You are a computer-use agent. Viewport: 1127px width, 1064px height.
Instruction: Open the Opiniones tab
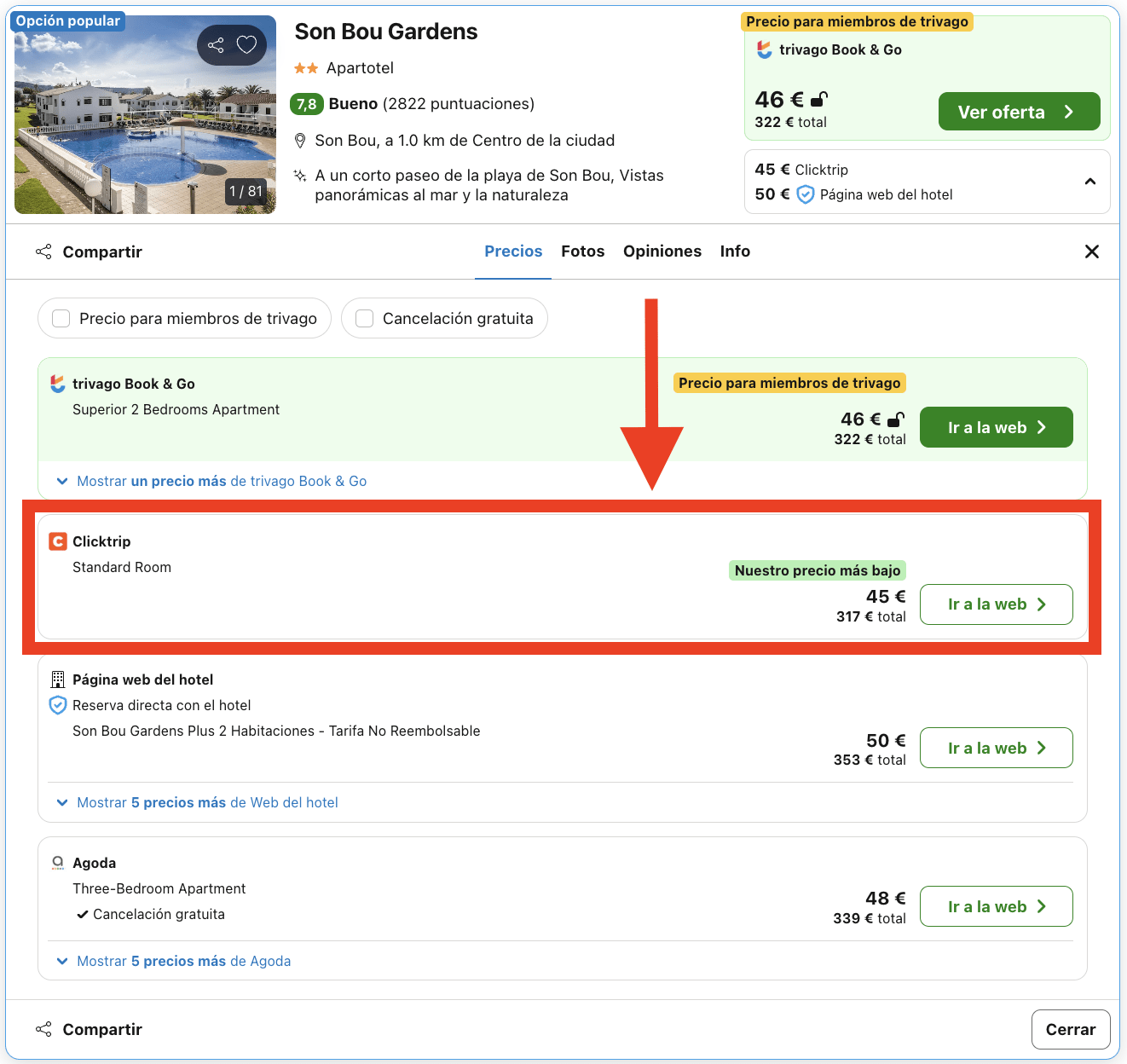662,252
